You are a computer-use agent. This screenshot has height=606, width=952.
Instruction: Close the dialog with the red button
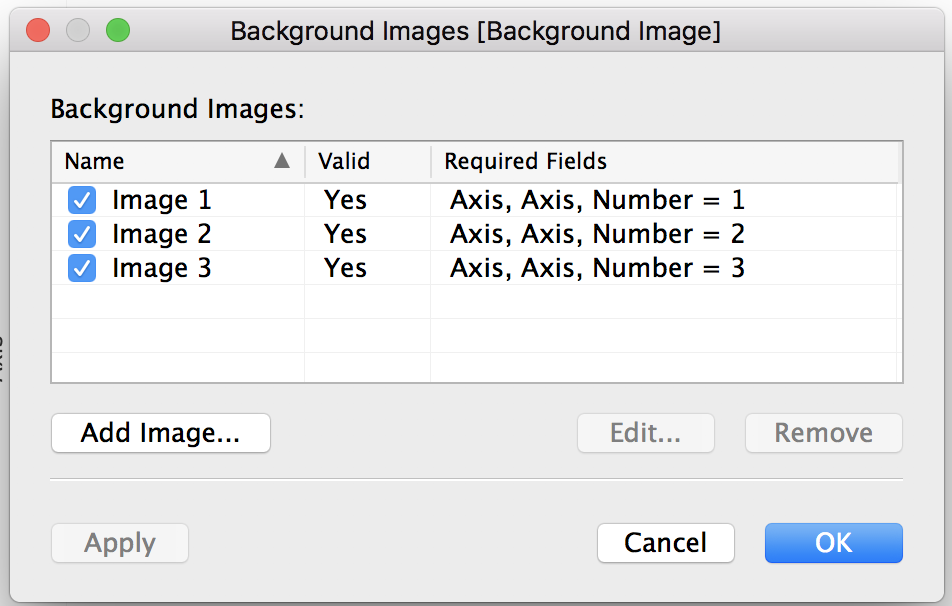pyautogui.click(x=38, y=30)
